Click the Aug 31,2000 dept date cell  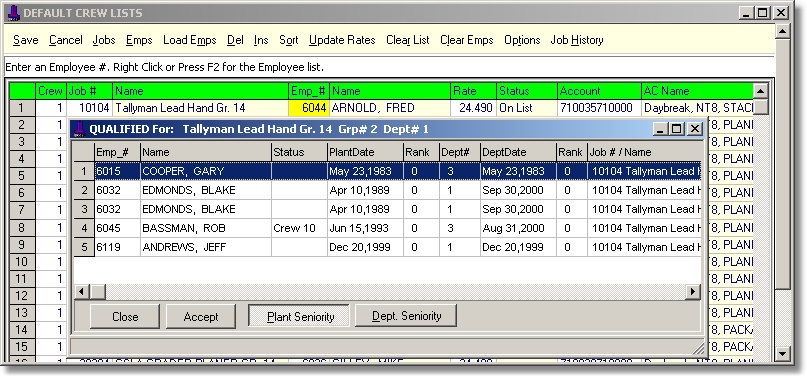(518, 228)
